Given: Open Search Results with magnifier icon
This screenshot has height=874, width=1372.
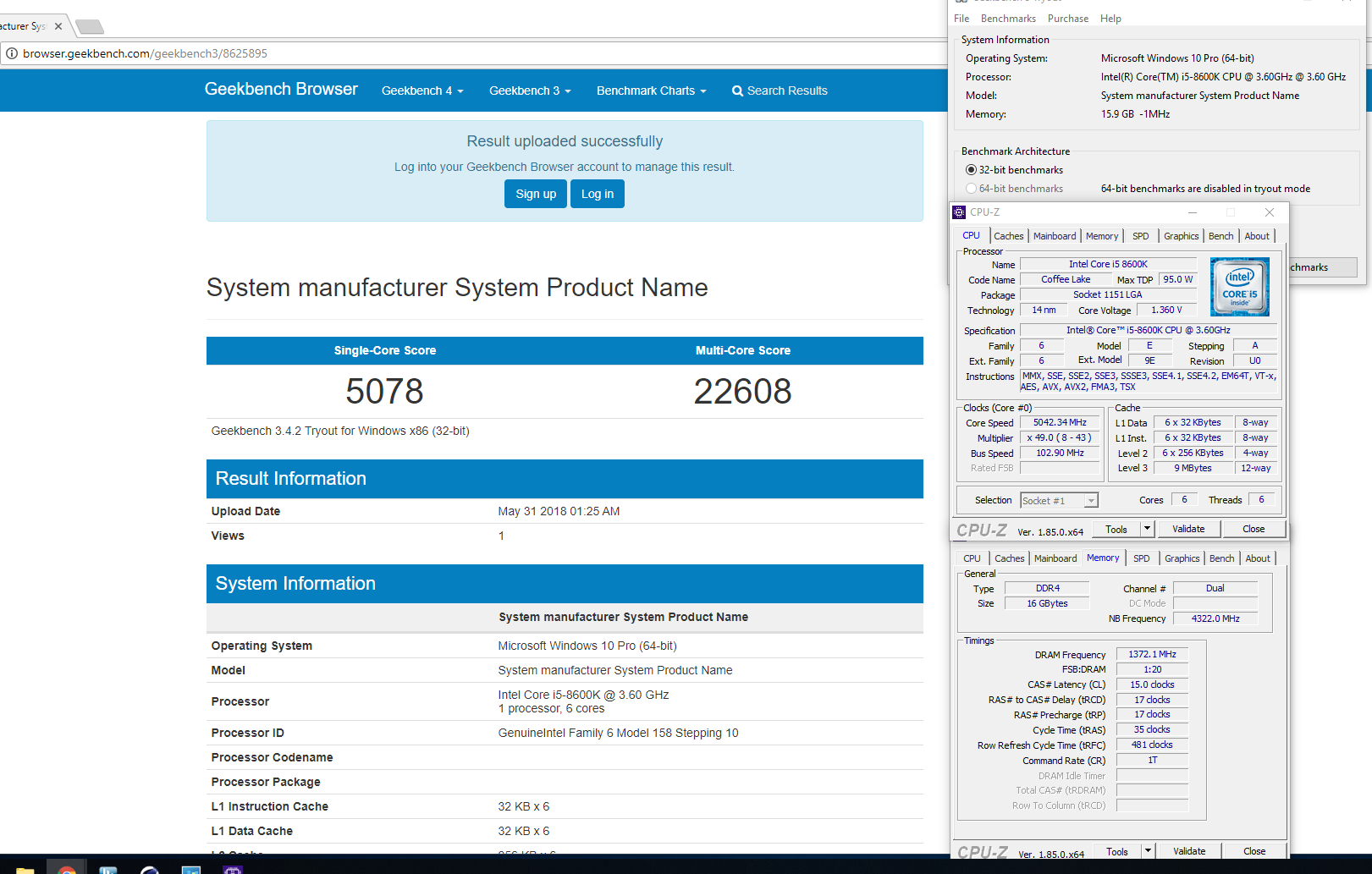Looking at the screenshot, I should pyautogui.click(x=780, y=91).
